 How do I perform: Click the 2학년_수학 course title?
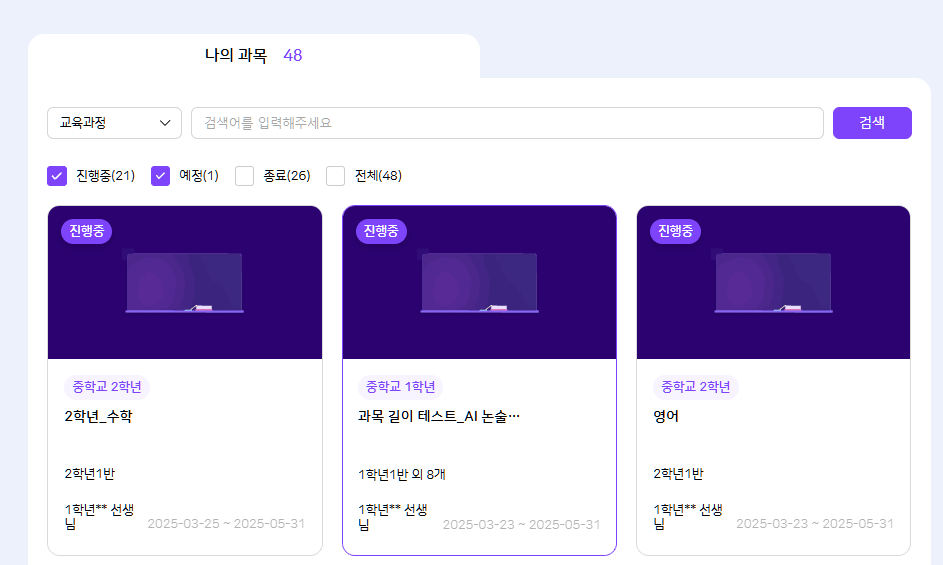point(98,417)
